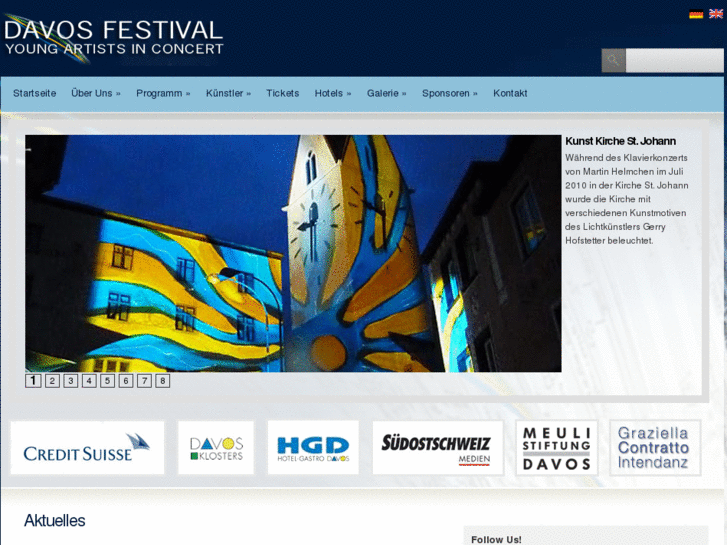Image resolution: width=727 pixels, height=545 pixels.
Task: Select slide 6 in slideshow pager
Action: tap(126, 381)
